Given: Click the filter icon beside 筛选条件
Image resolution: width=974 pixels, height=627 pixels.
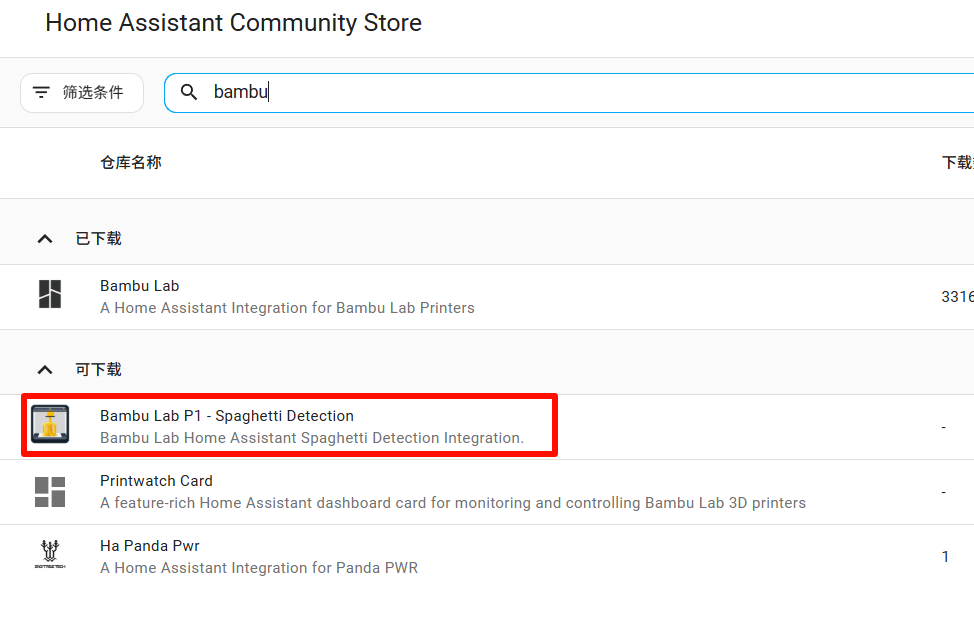Looking at the screenshot, I should click(41, 93).
